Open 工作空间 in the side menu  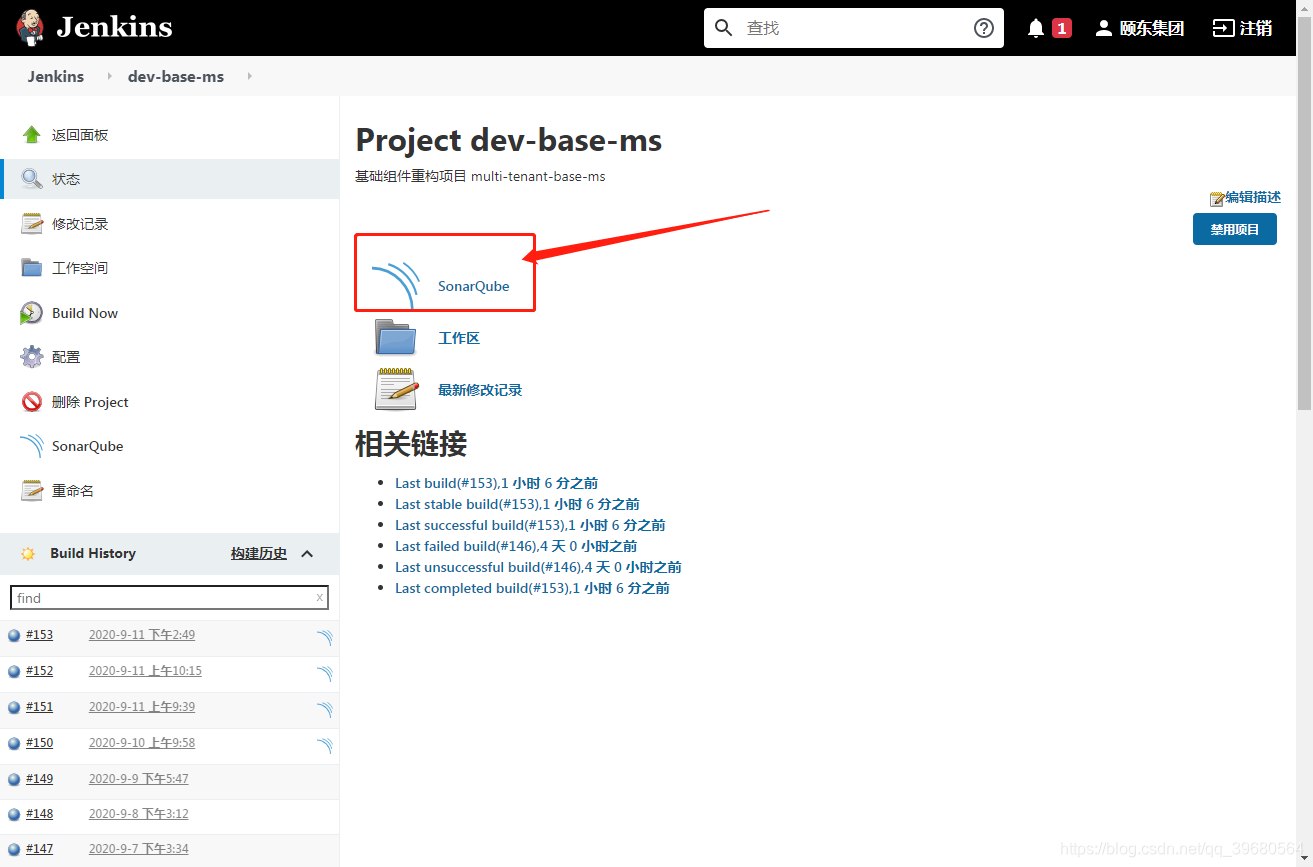tap(80, 268)
